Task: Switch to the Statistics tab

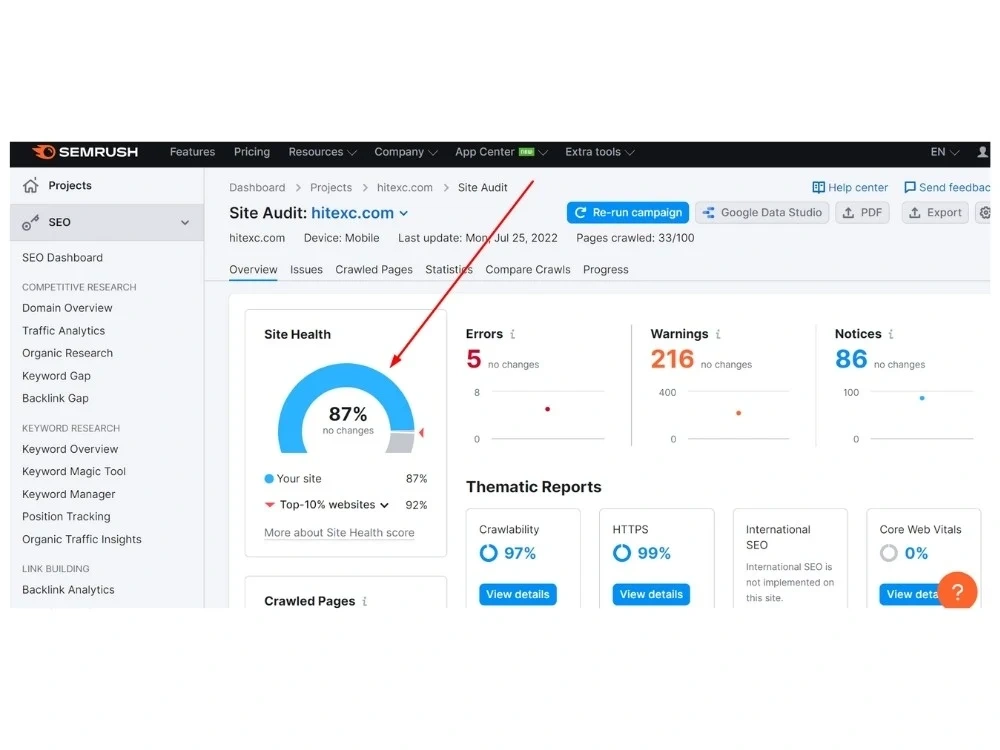Action: tap(449, 270)
